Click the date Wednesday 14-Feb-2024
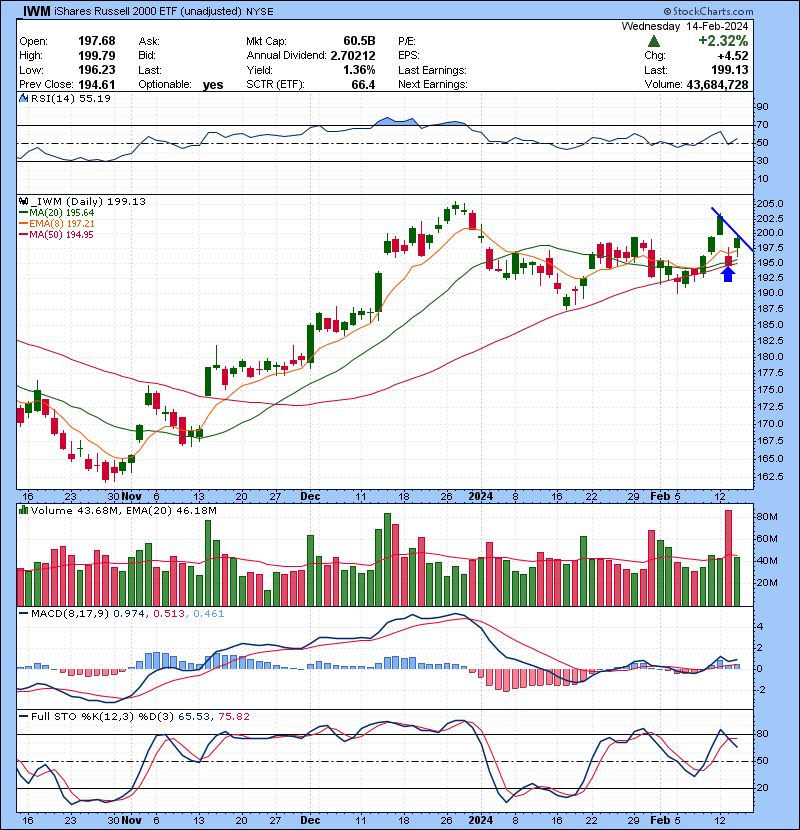This screenshot has width=800, height=830. [685, 26]
